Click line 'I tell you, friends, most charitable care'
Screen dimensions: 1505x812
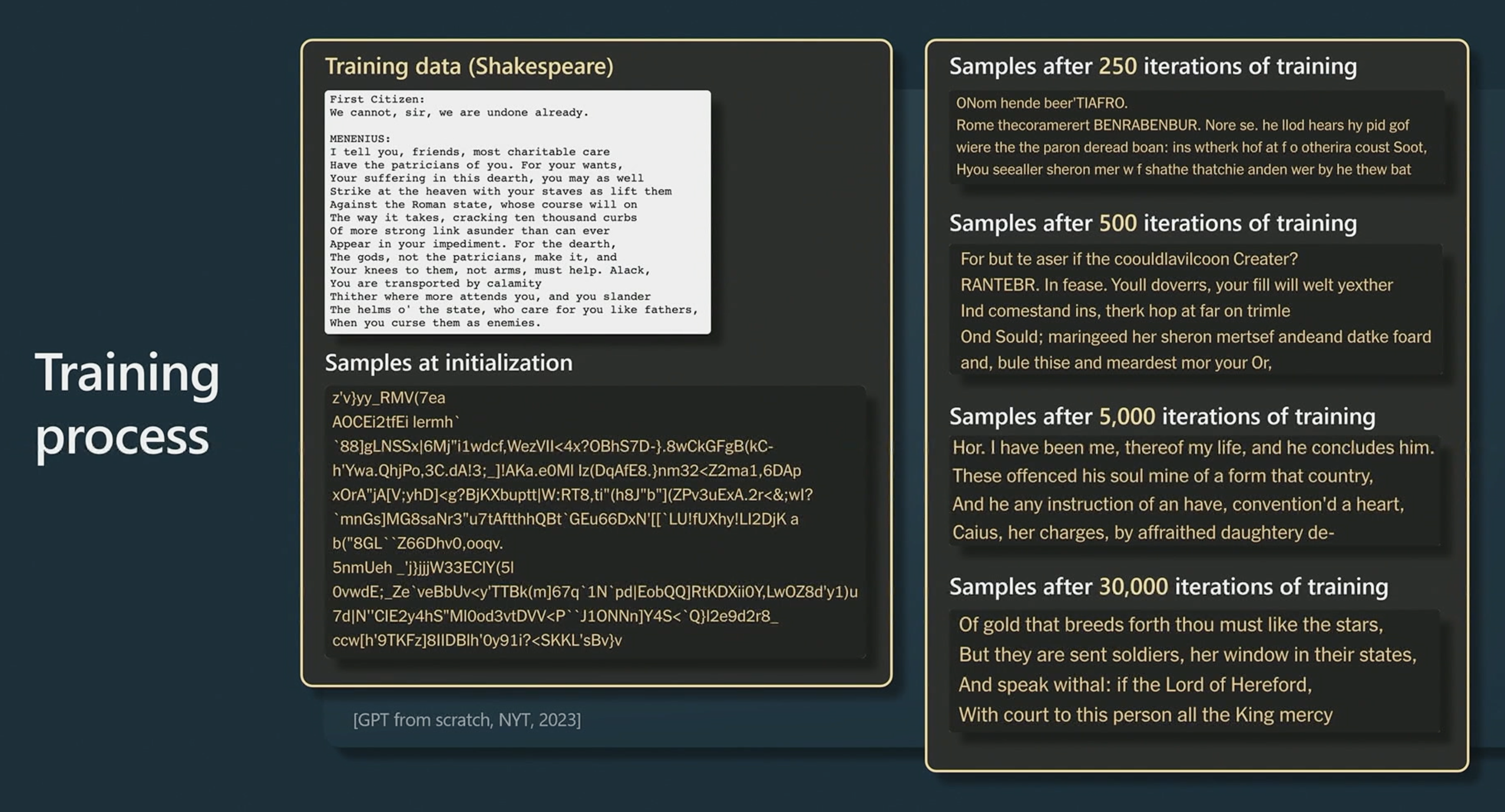pos(469,152)
